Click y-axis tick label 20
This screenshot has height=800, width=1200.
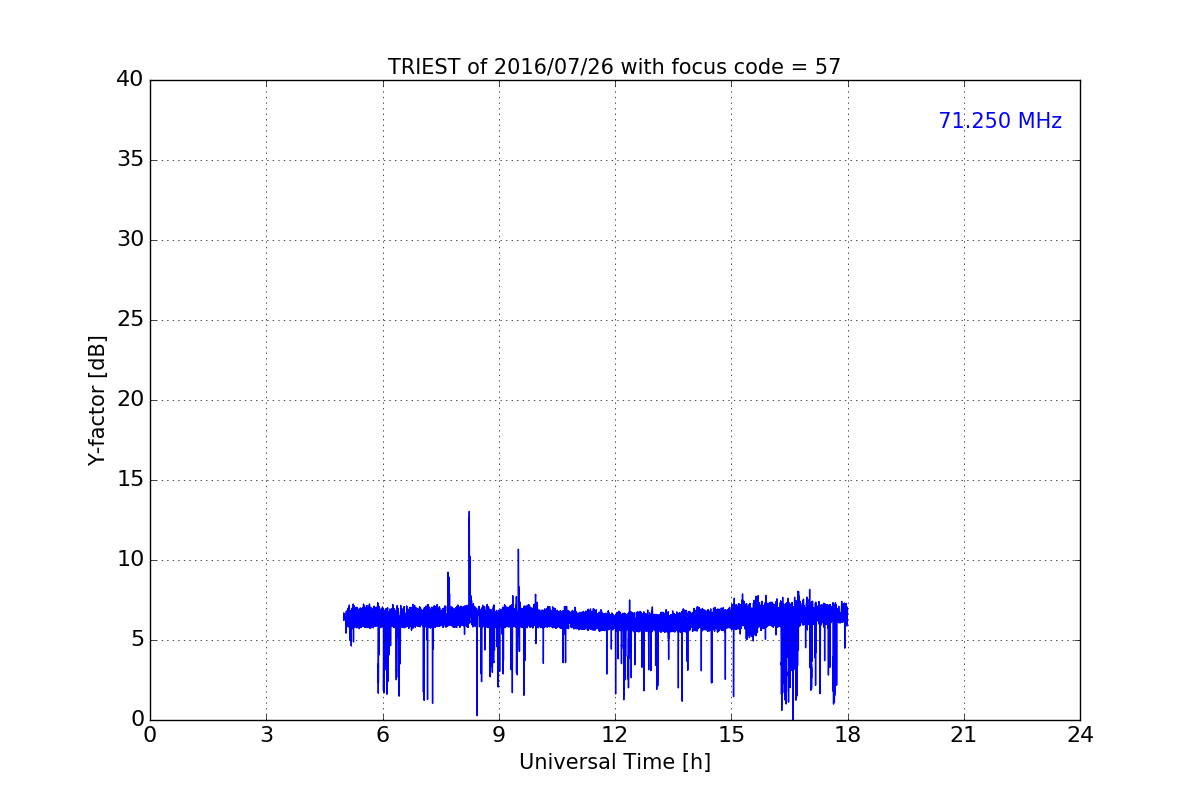point(130,400)
